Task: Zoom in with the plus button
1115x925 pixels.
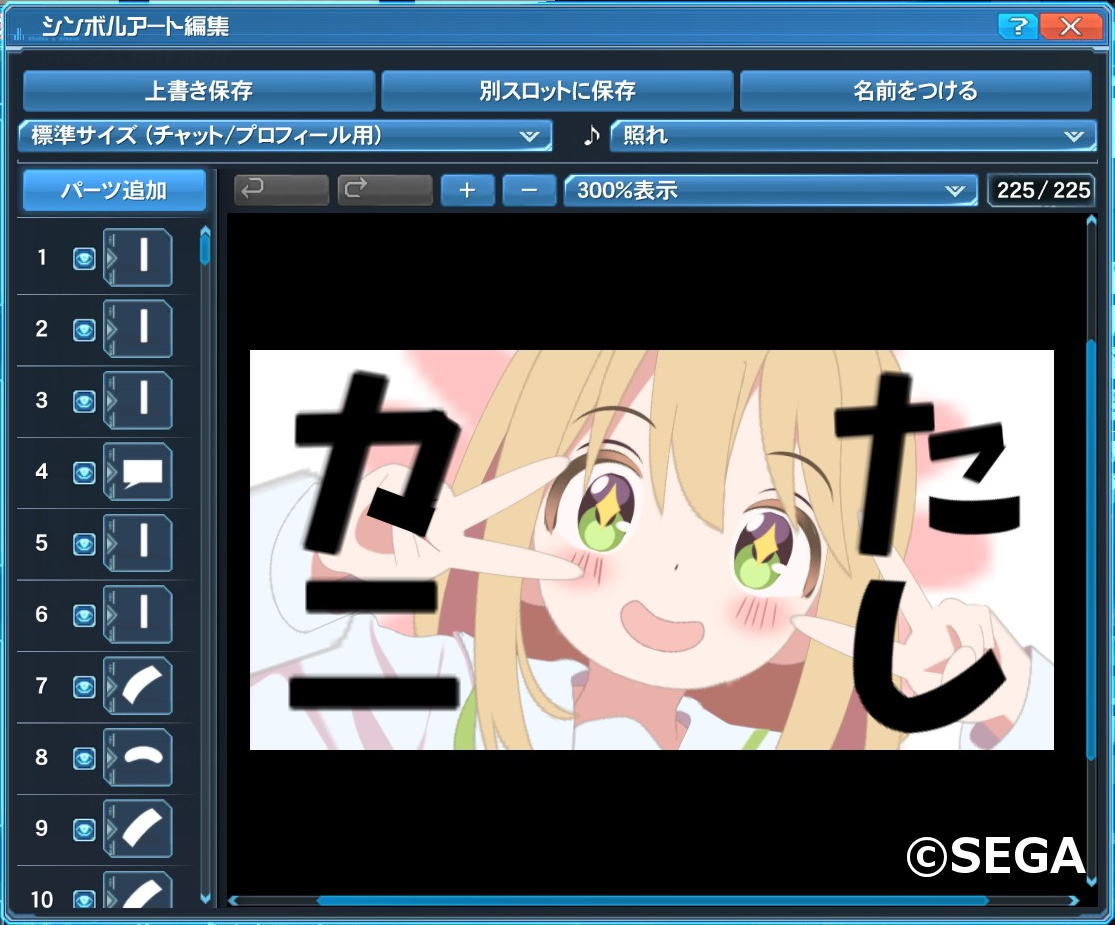Action: click(x=467, y=191)
